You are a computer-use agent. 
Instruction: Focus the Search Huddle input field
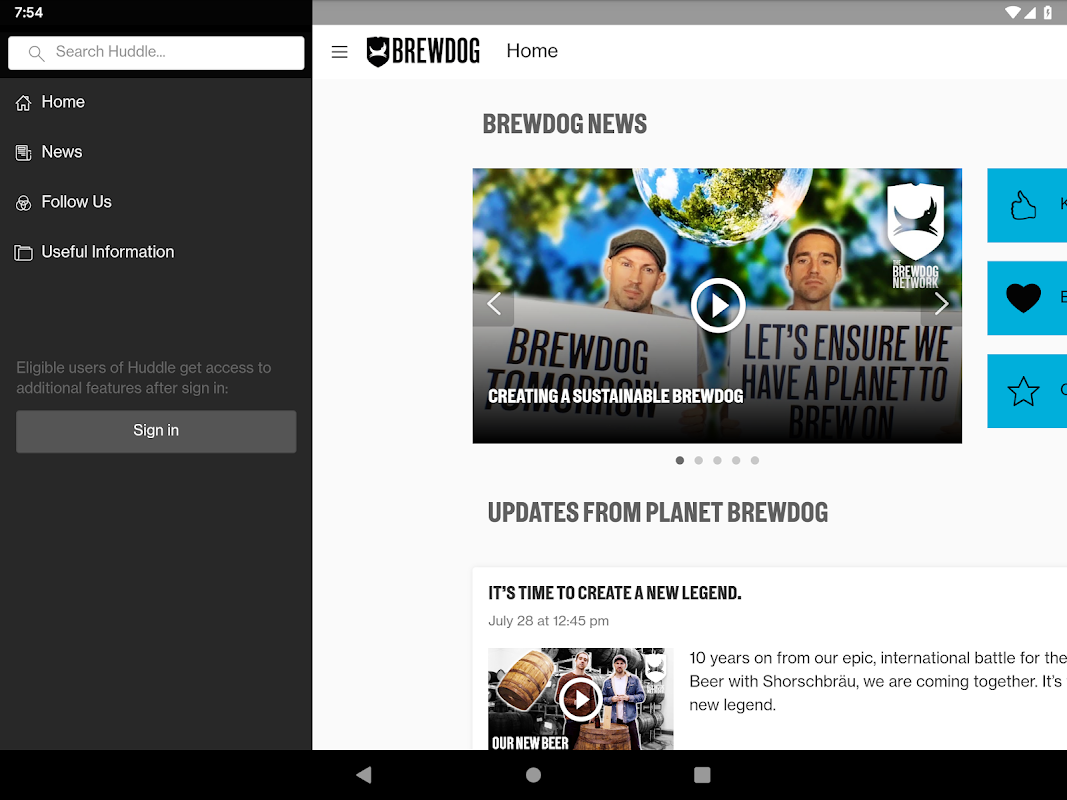point(156,53)
